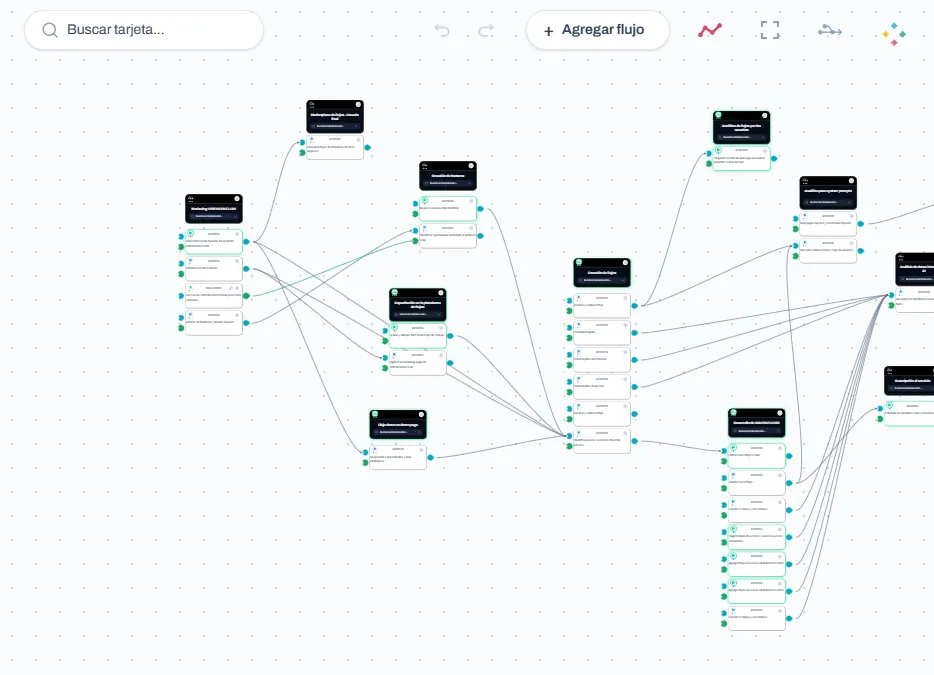
Task: Click blue input port of Flujo demo card
Action: [x=366, y=452]
